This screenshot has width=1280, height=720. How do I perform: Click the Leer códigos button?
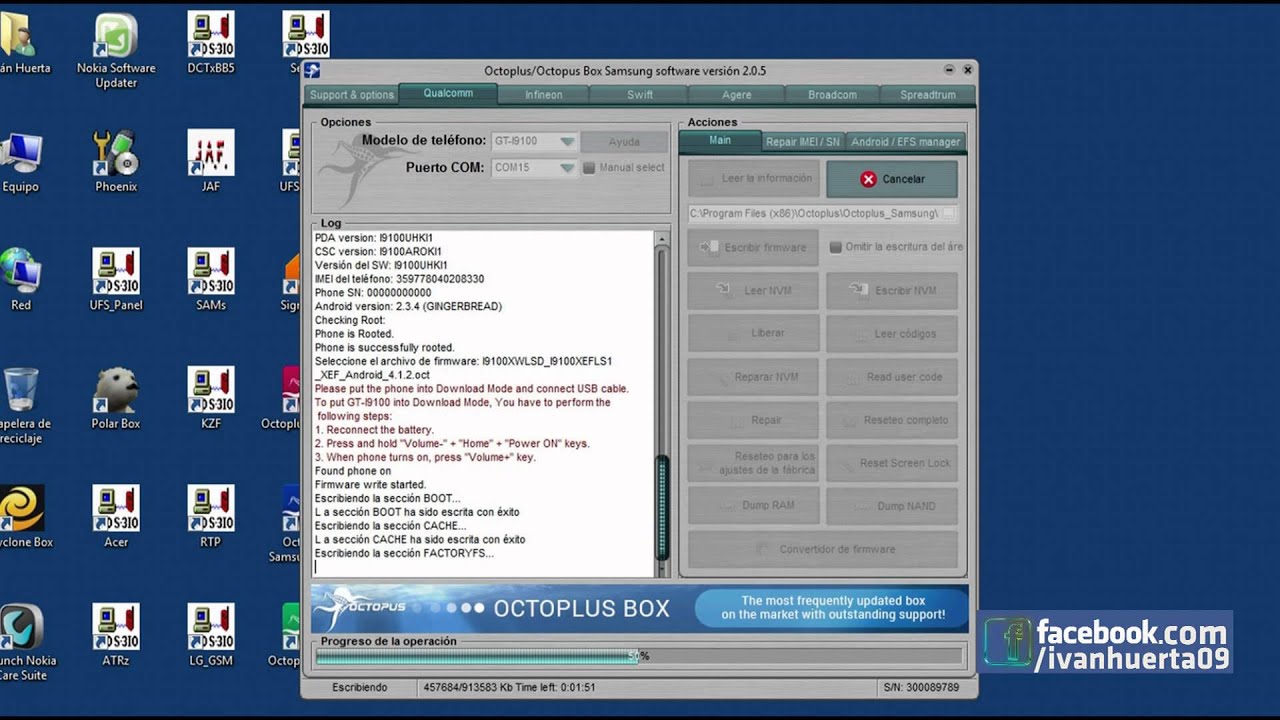tap(892, 333)
